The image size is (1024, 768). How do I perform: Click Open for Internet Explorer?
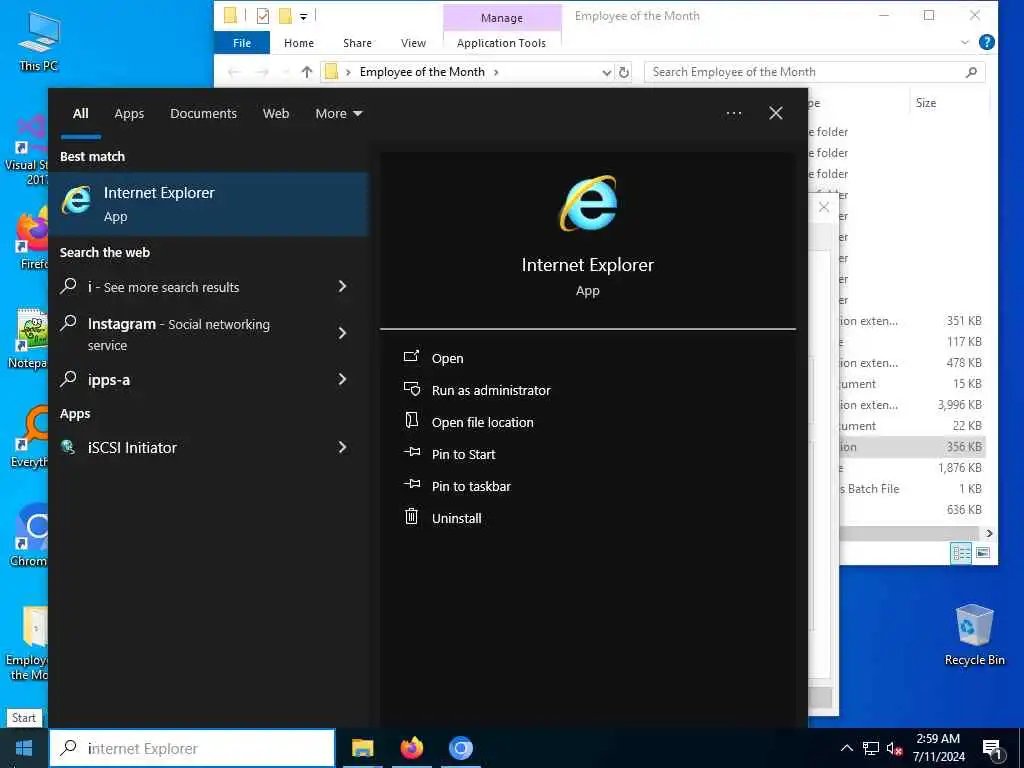tap(447, 358)
